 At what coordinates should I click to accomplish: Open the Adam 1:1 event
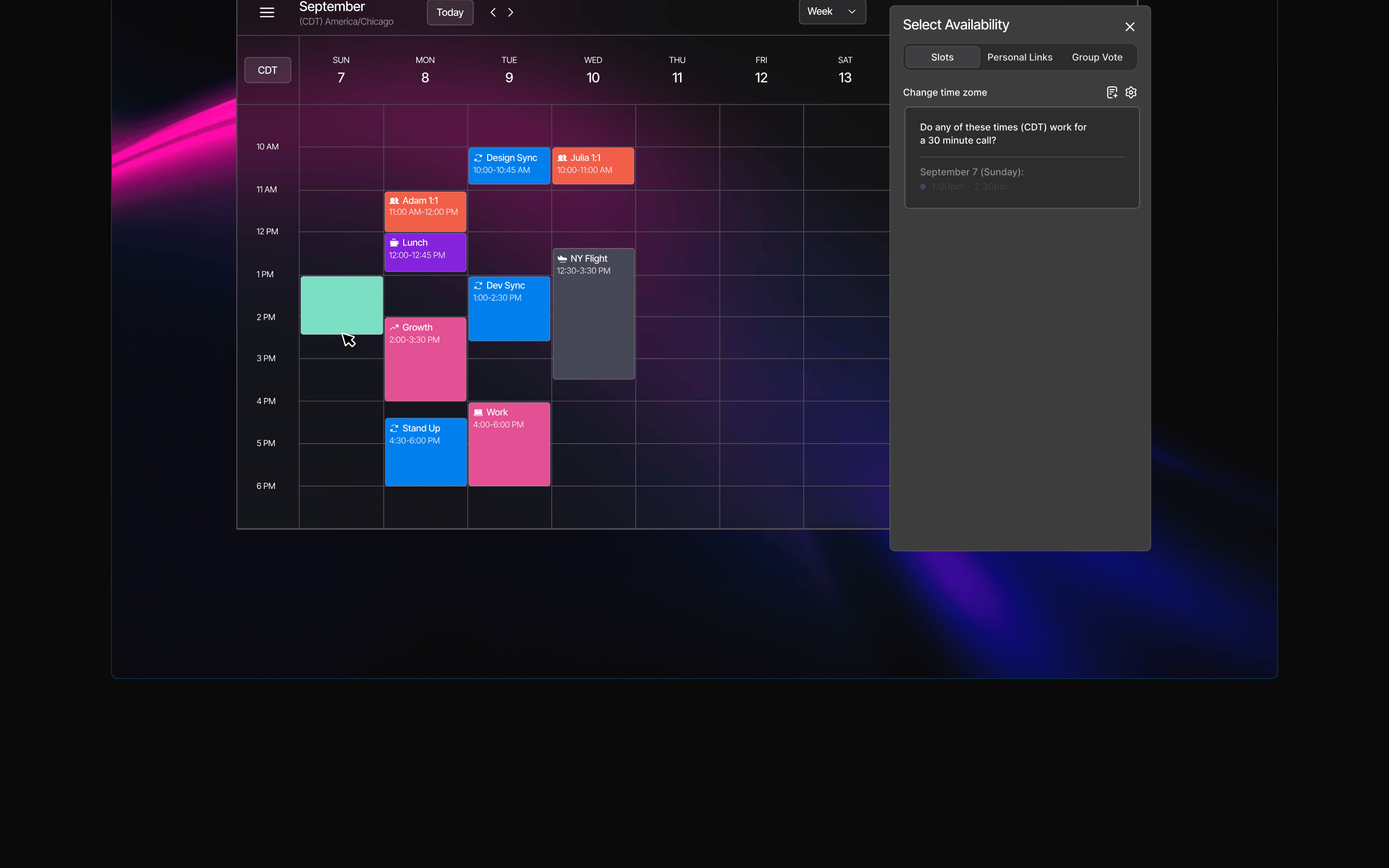[x=425, y=211]
